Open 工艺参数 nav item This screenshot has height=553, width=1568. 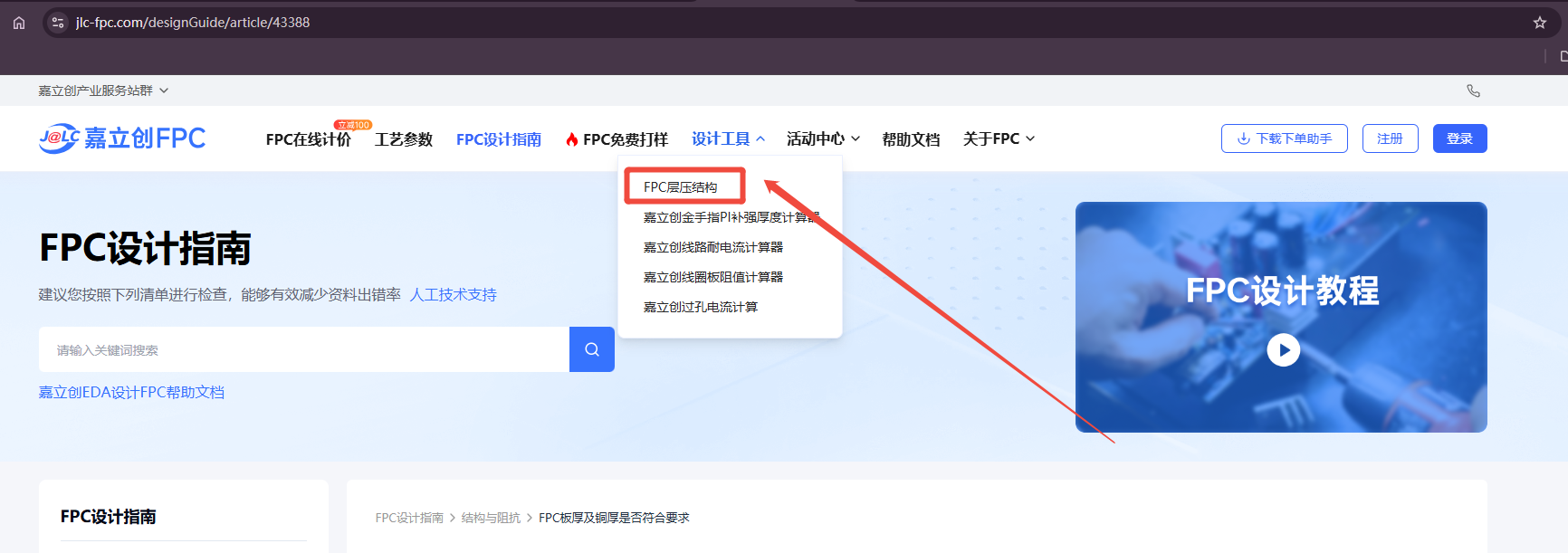tap(404, 139)
